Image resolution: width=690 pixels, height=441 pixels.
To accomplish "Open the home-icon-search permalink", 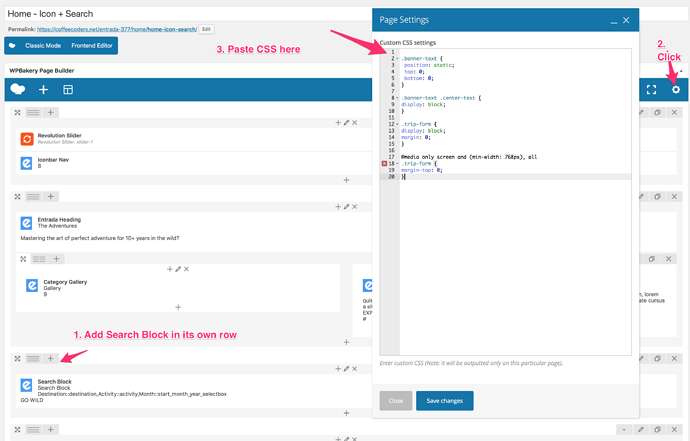I will (x=117, y=29).
